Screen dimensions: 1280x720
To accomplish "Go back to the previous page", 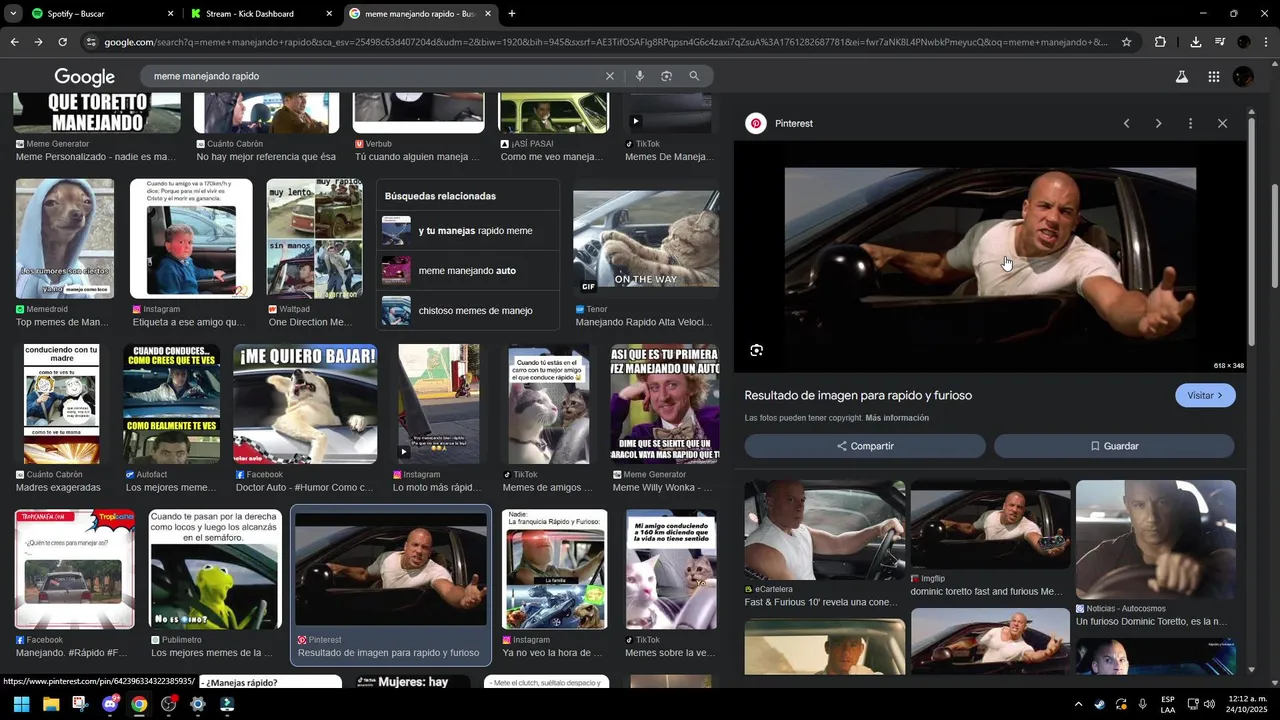I will coord(14,42).
